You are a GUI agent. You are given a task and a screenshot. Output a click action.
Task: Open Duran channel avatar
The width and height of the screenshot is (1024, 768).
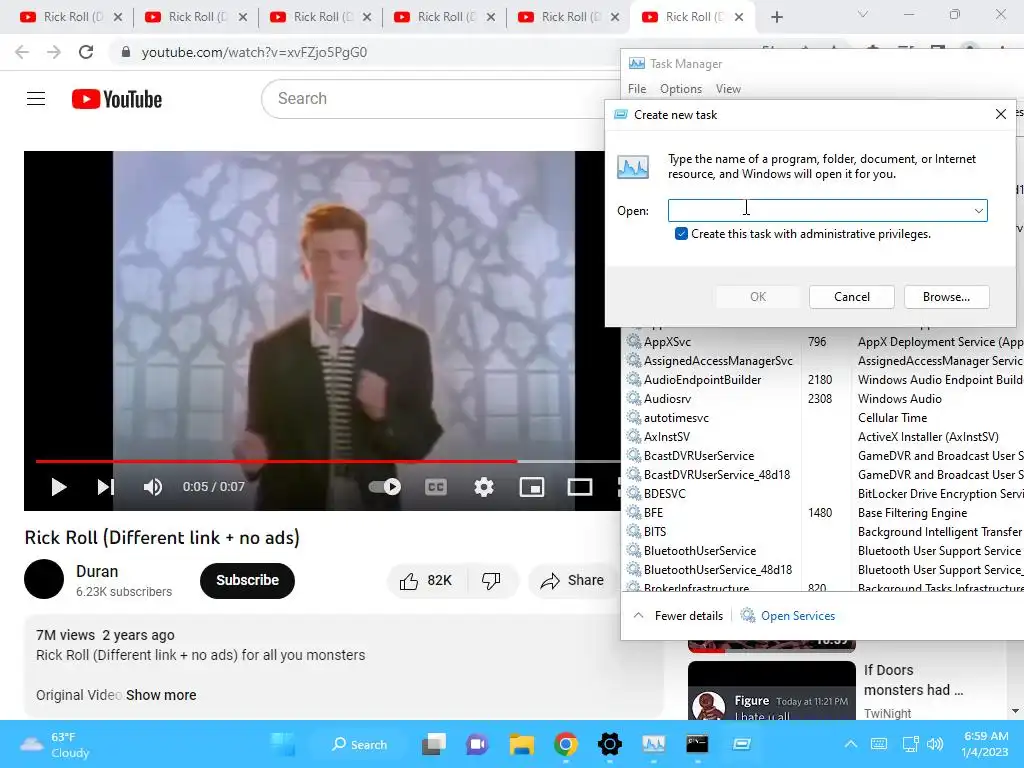click(44, 579)
